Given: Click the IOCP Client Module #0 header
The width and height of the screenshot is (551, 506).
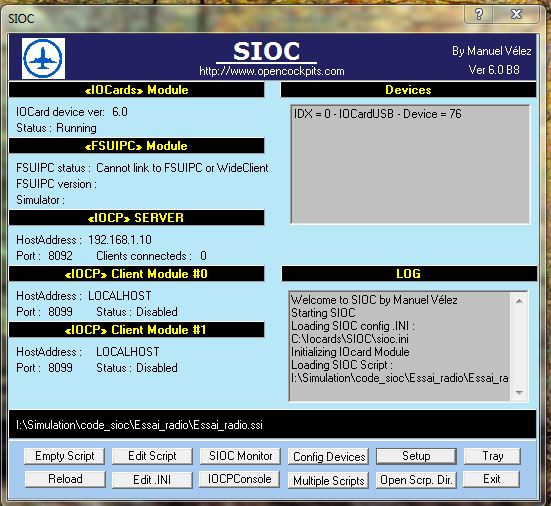Looking at the screenshot, I should [x=136, y=273].
